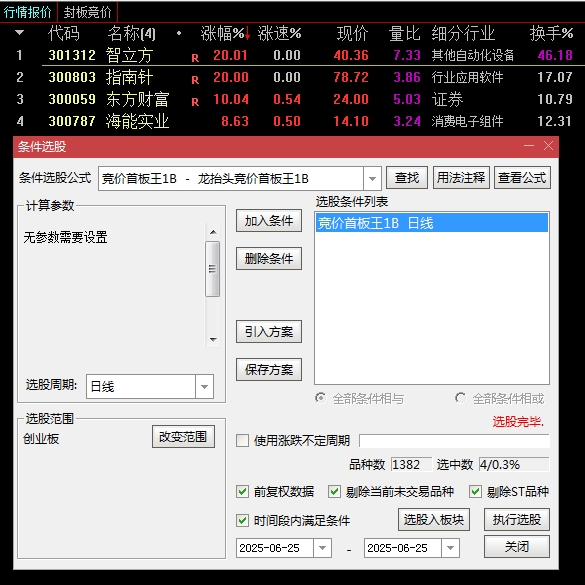Sort by the 代码 column header
The image size is (585, 585).
pyautogui.click(x=63, y=33)
